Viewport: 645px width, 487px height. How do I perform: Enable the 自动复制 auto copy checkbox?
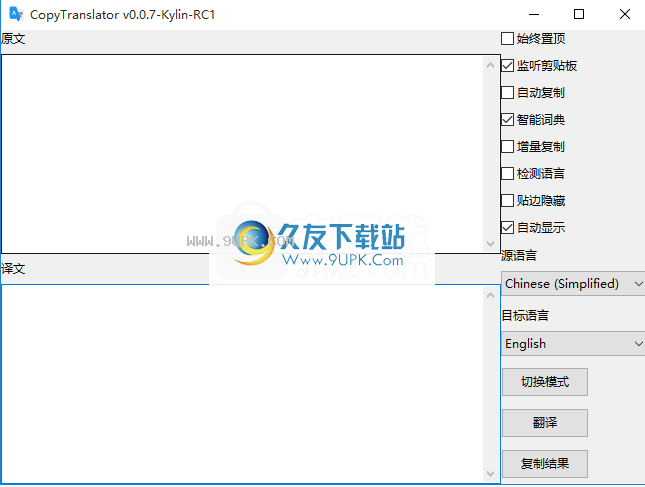(508, 93)
